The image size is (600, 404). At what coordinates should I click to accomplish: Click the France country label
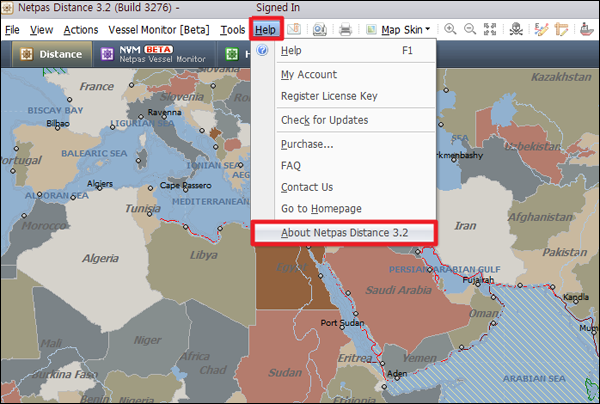tap(96, 86)
